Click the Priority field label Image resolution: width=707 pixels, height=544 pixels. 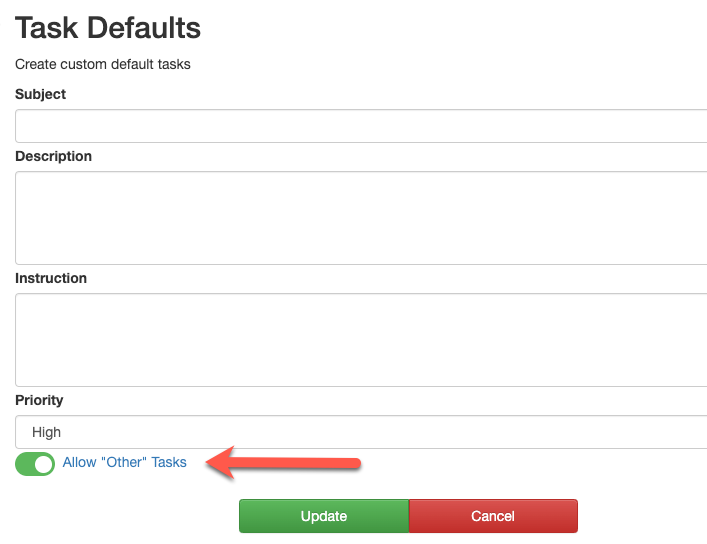(x=39, y=400)
